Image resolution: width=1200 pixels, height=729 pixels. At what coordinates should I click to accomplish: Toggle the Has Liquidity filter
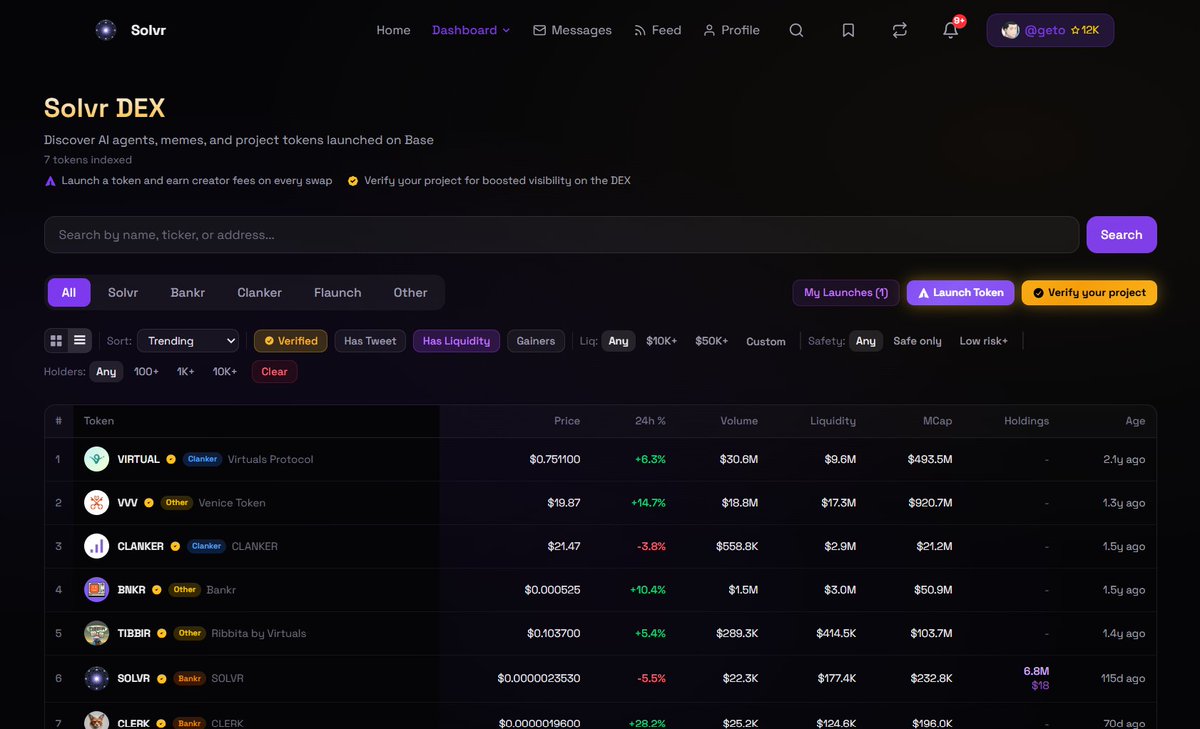pos(456,341)
